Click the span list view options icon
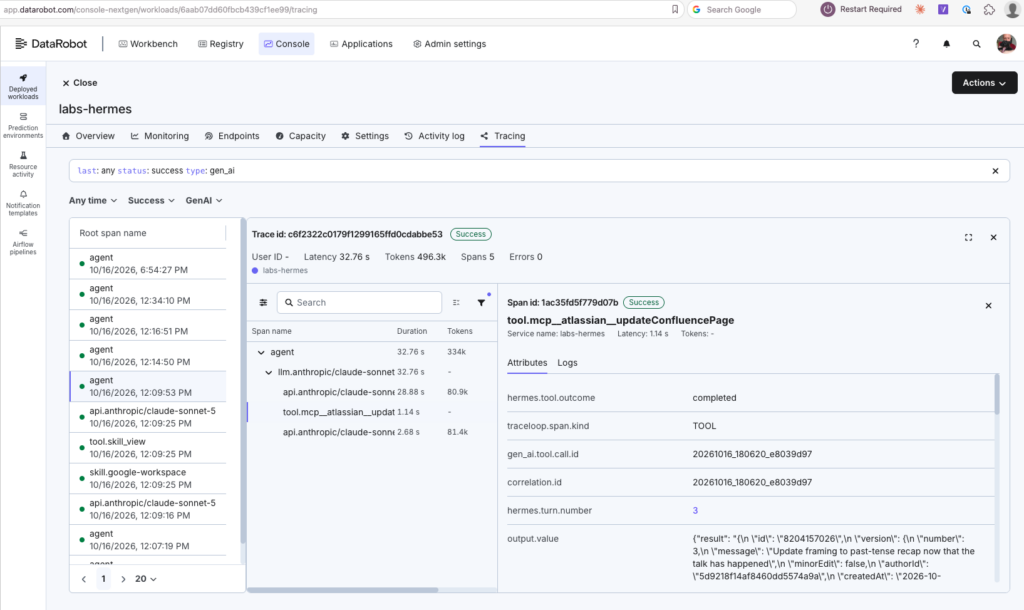1024x610 pixels. (456, 302)
